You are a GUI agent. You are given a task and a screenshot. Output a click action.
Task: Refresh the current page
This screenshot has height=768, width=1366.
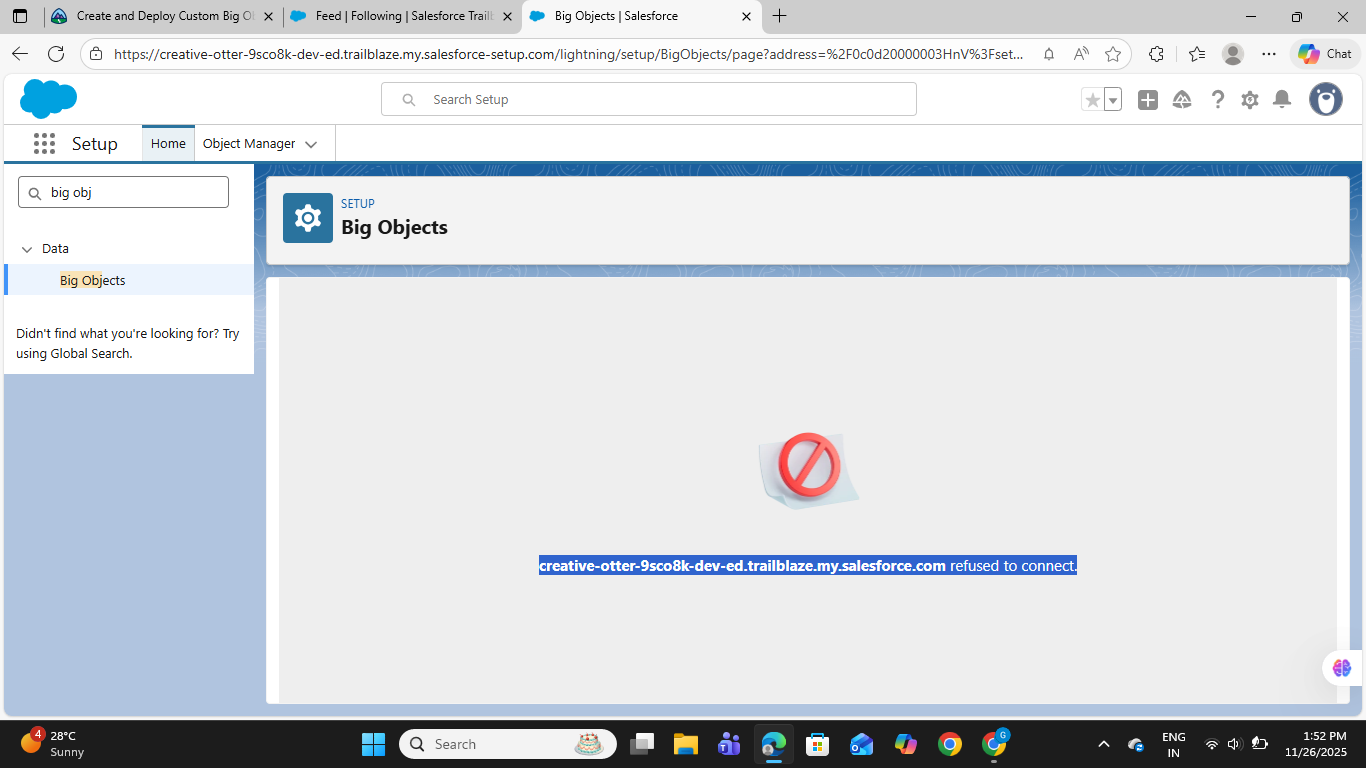coord(56,54)
